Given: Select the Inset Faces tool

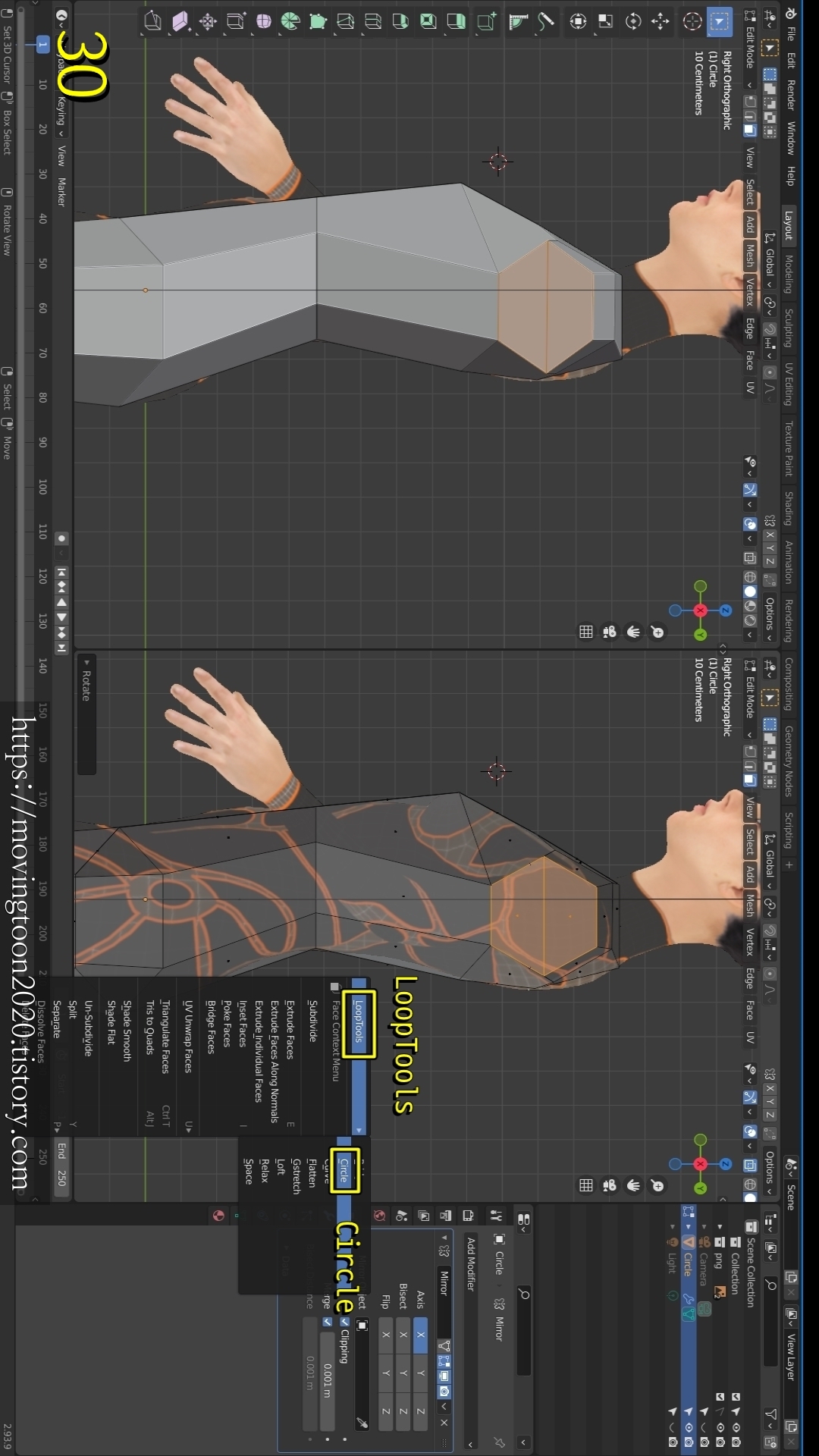Looking at the screenshot, I should tap(428, 21).
